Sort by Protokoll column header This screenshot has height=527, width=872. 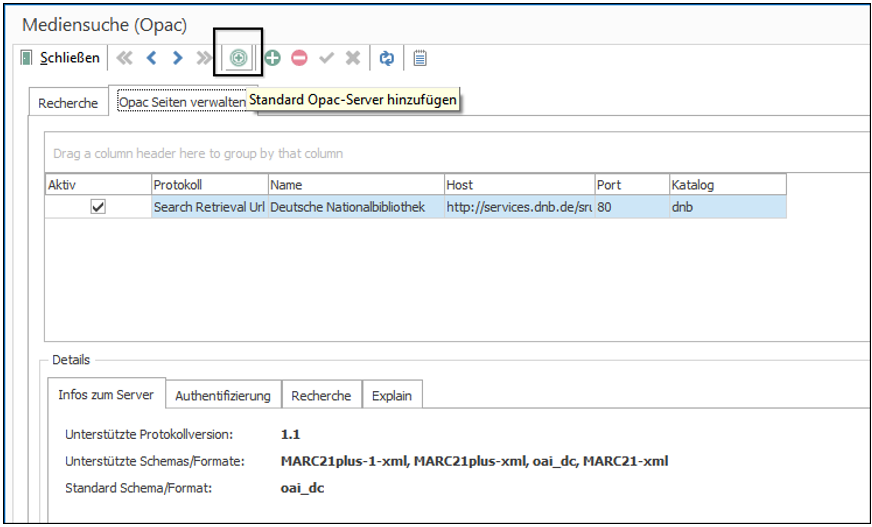[210, 185]
